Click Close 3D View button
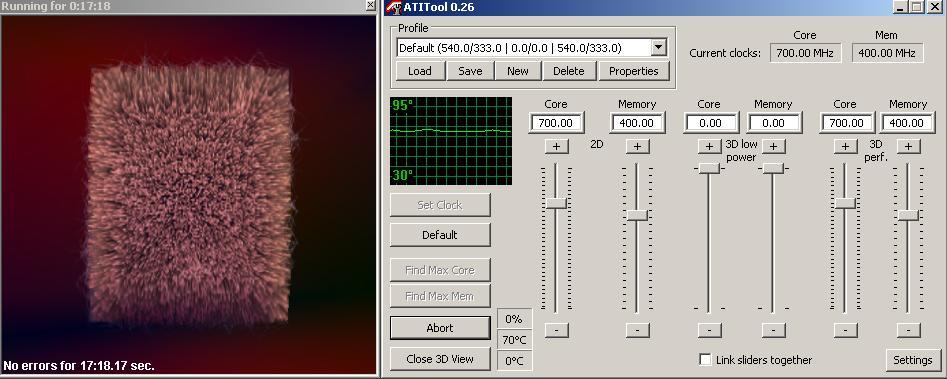The width and height of the screenshot is (947, 379). point(440,359)
